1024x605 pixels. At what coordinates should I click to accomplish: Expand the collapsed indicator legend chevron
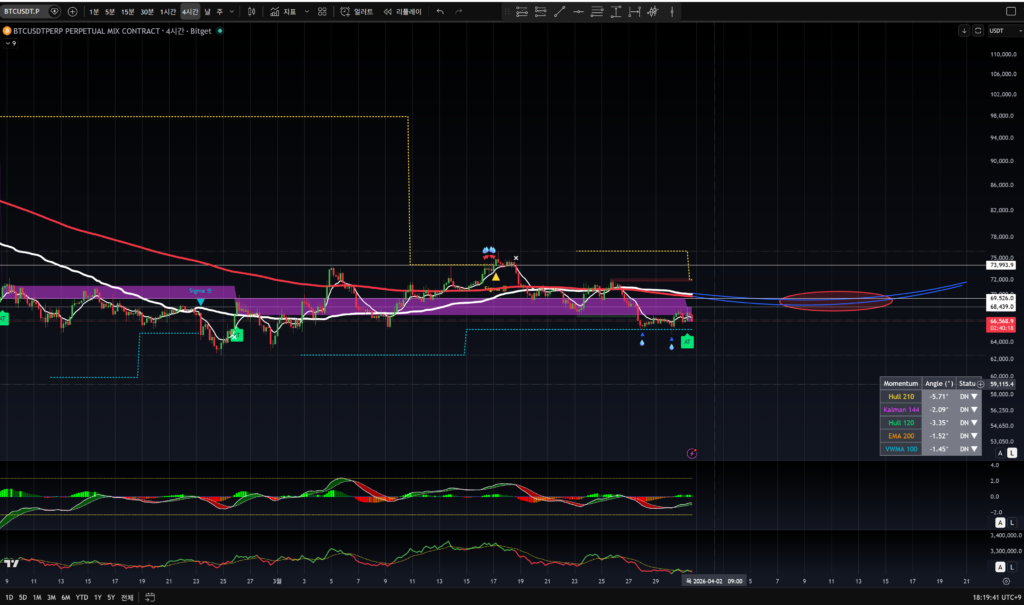pyautogui.click(x=7, y=43)
